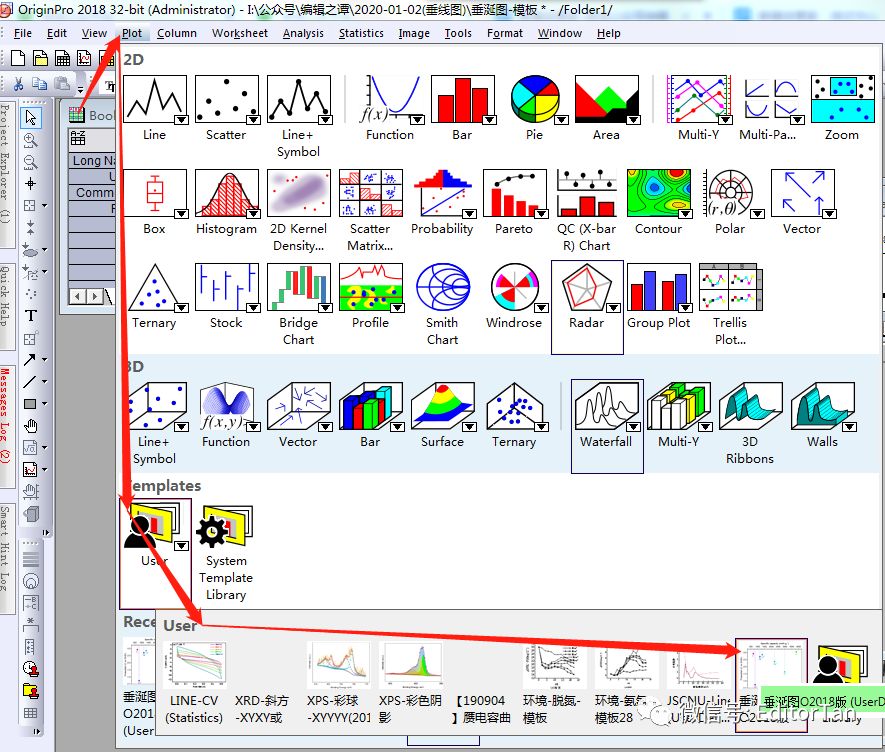Select the 2D Ternary plot icon
The height and width of the screenshot is (752, 885).
pyautogui.click(x=155, y=287)
